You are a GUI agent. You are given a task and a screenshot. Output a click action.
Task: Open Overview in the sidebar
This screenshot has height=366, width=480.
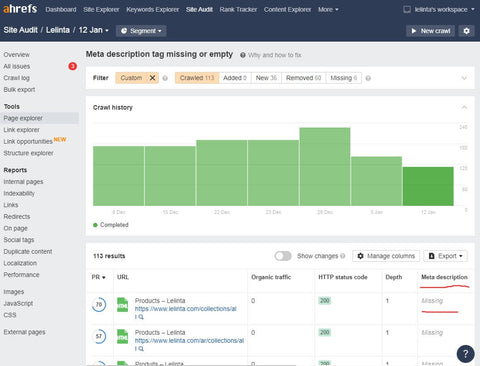coord(16,55)
